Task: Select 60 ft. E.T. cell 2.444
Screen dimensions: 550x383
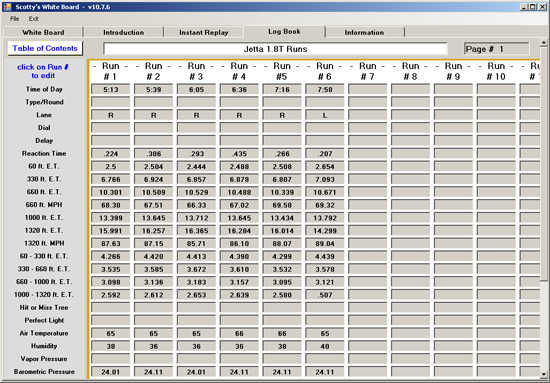Action: tap(196, 167)
